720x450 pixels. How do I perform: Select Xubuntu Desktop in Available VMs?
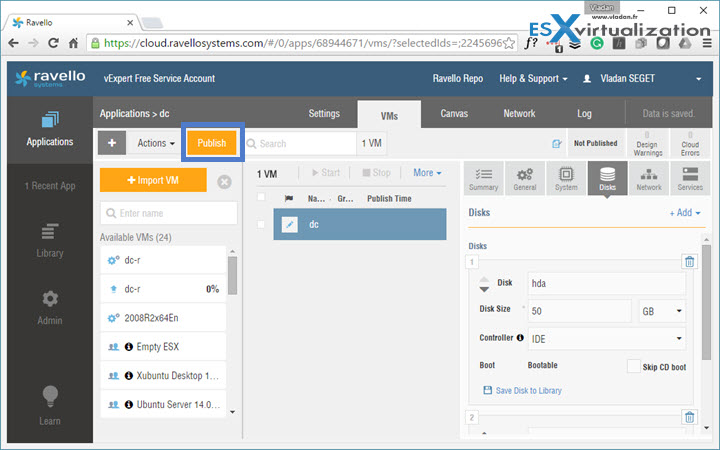(x=163, y=376)
